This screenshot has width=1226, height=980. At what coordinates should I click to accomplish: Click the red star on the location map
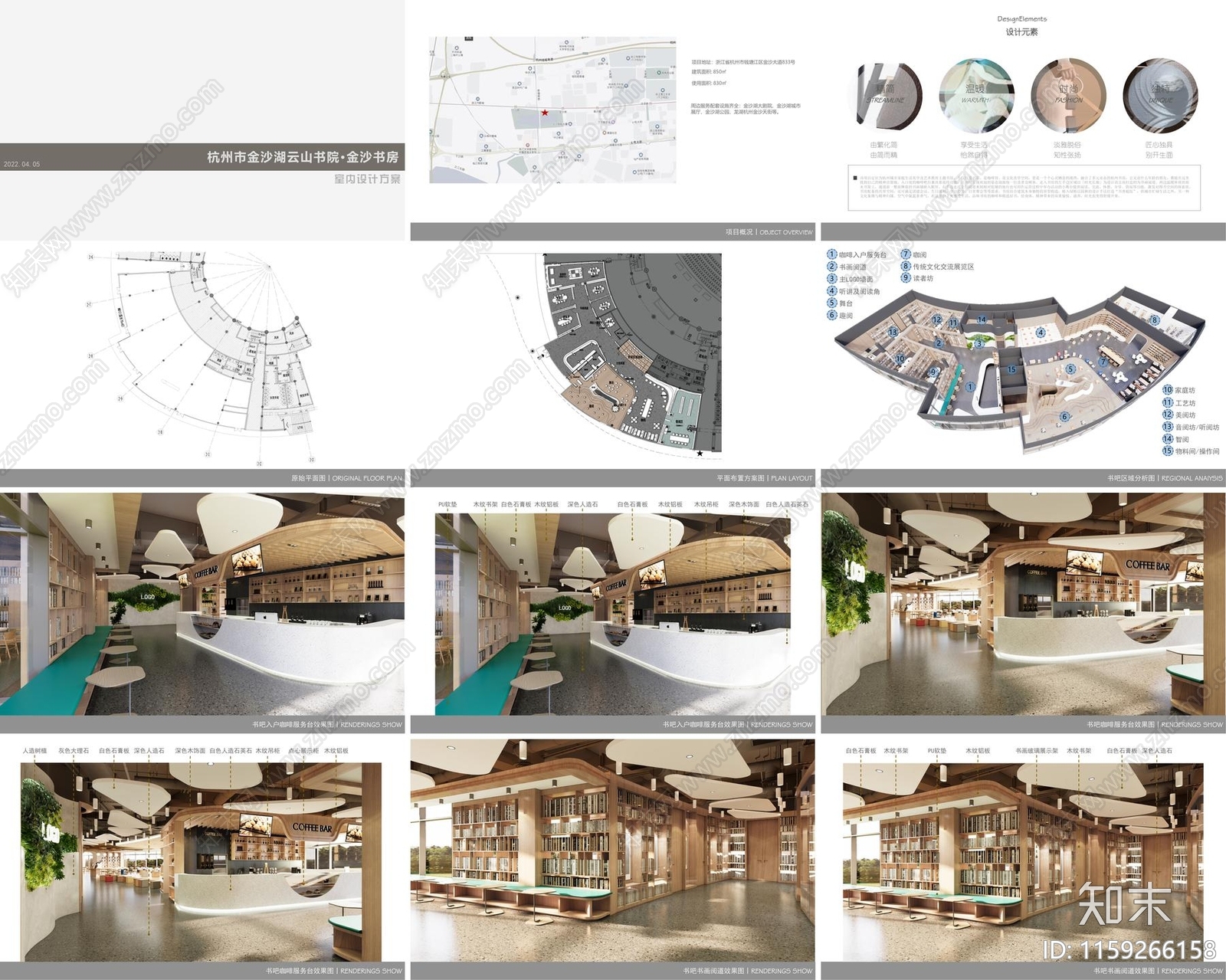pos(545,113)
